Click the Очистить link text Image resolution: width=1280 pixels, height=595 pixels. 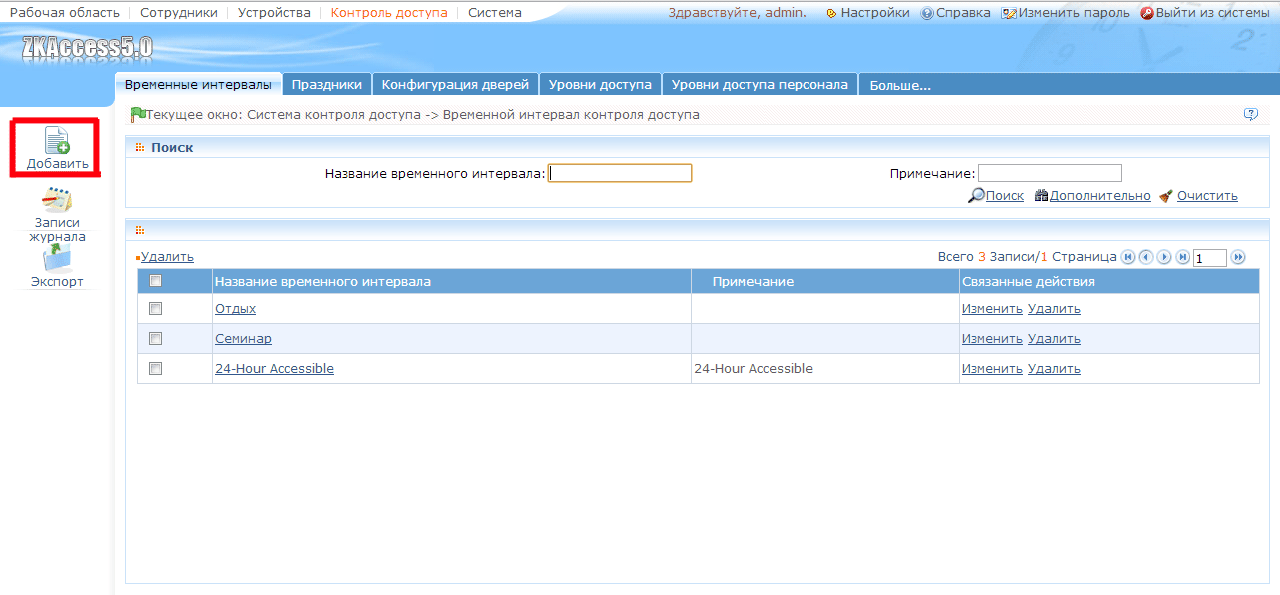tap(1207, 196)
